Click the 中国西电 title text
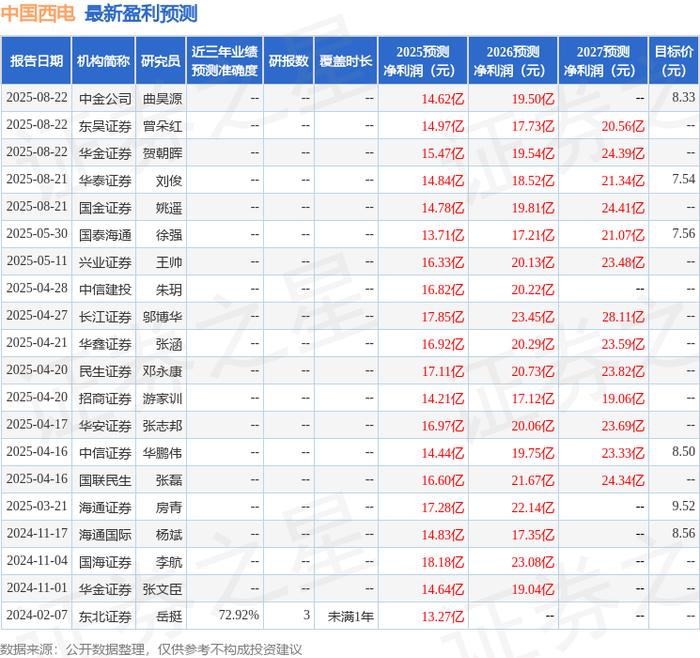700x658 pixels. click(38, 13)
